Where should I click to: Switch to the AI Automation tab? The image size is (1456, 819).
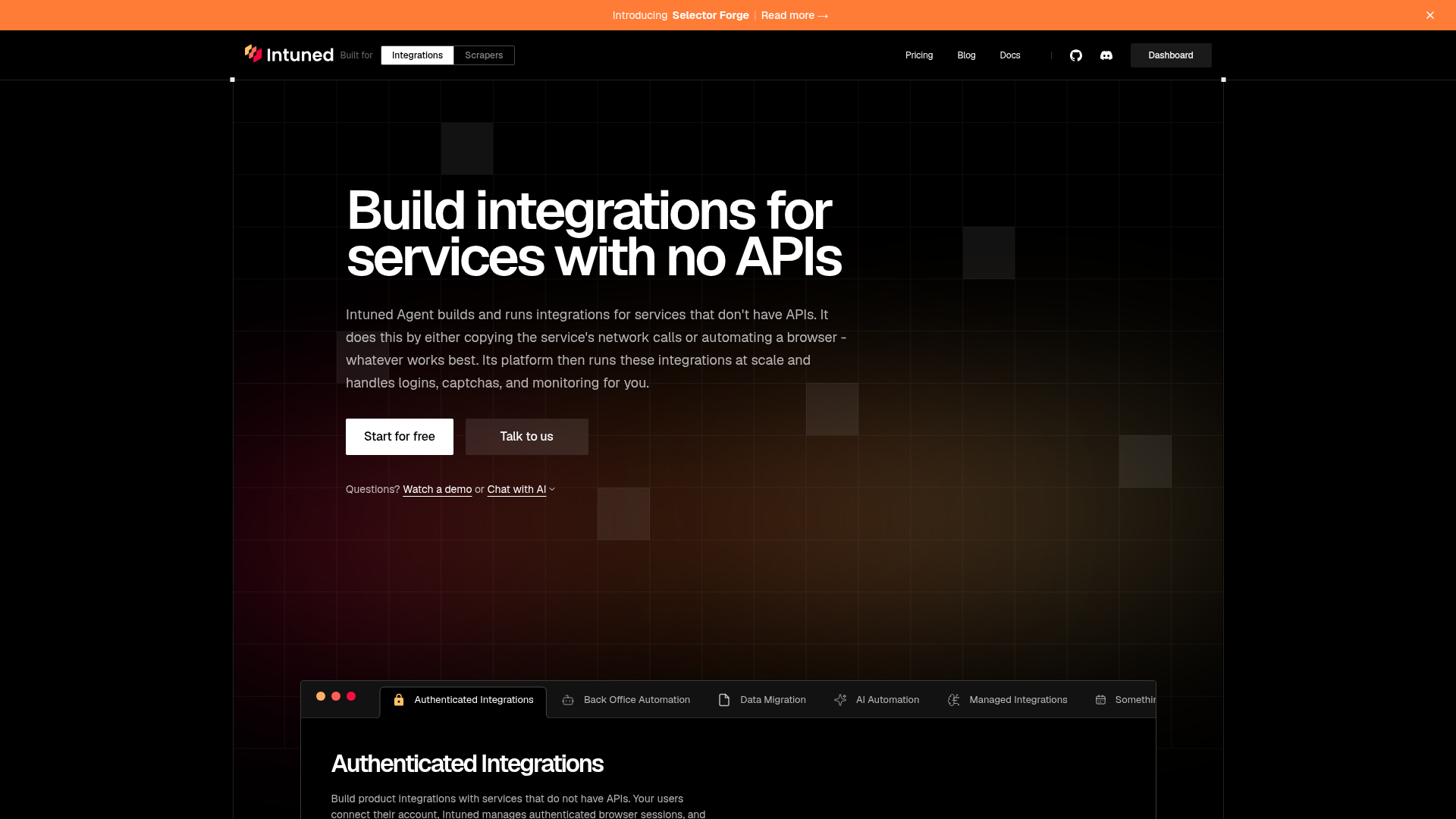coord(877,700)
